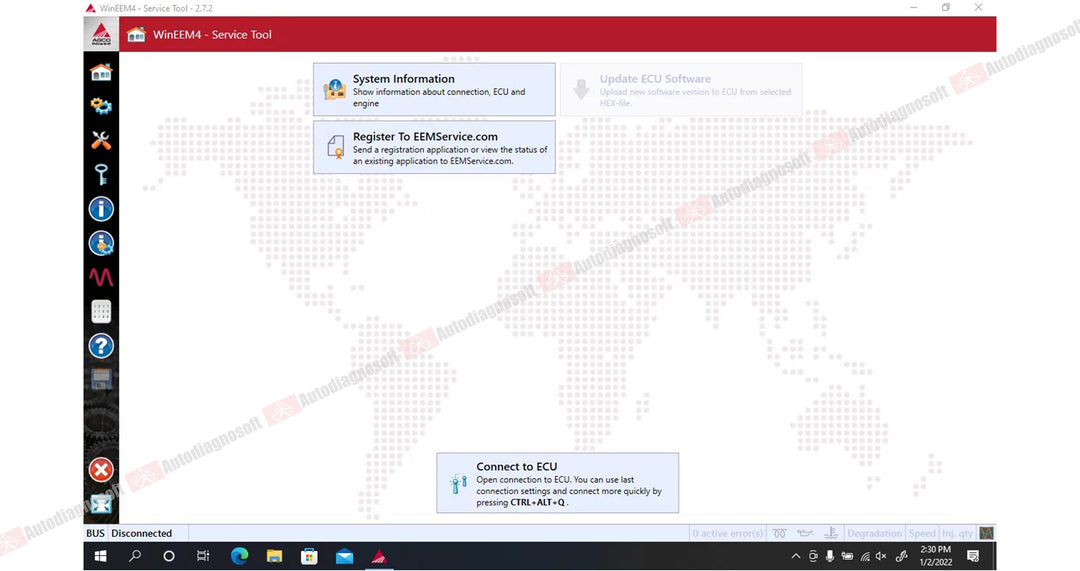Open File Explorer from taskbar
The height and width of the screenshot is (571, 1080).
pyautogui.click(x=274, y=556)
